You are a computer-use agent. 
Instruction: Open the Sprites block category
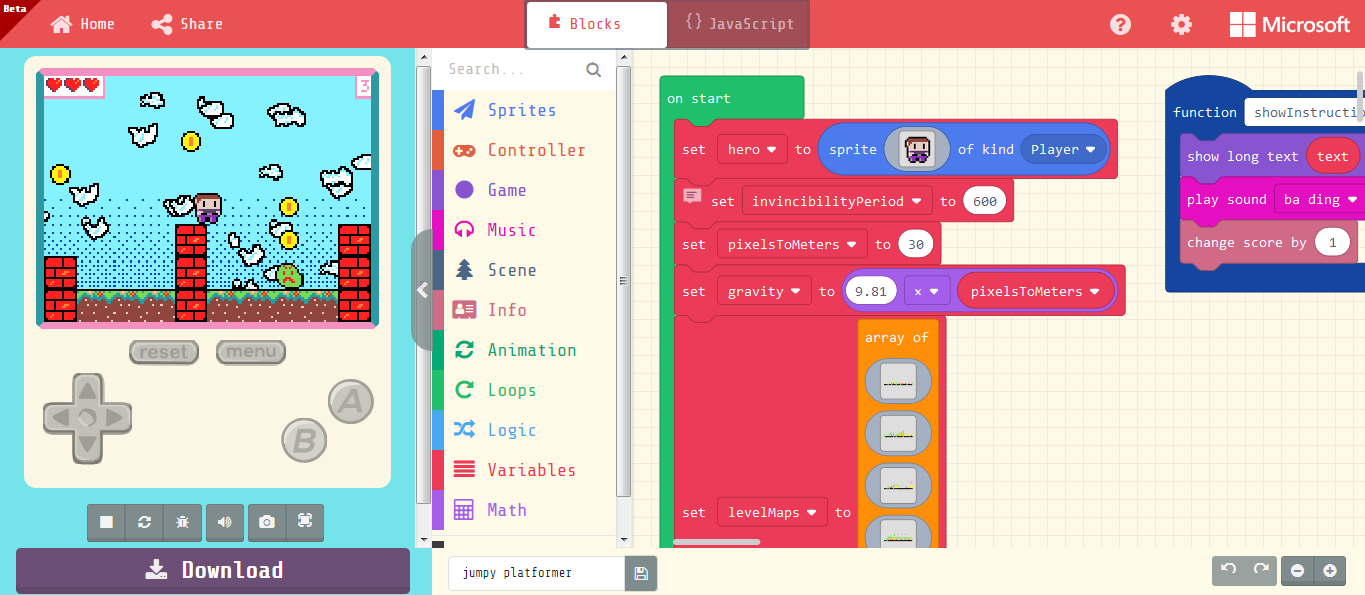(x=523, y=110)
